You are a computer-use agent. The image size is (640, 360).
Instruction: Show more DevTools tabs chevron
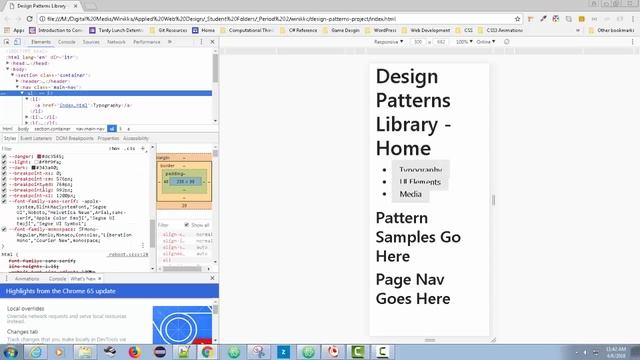pos(170,42)
